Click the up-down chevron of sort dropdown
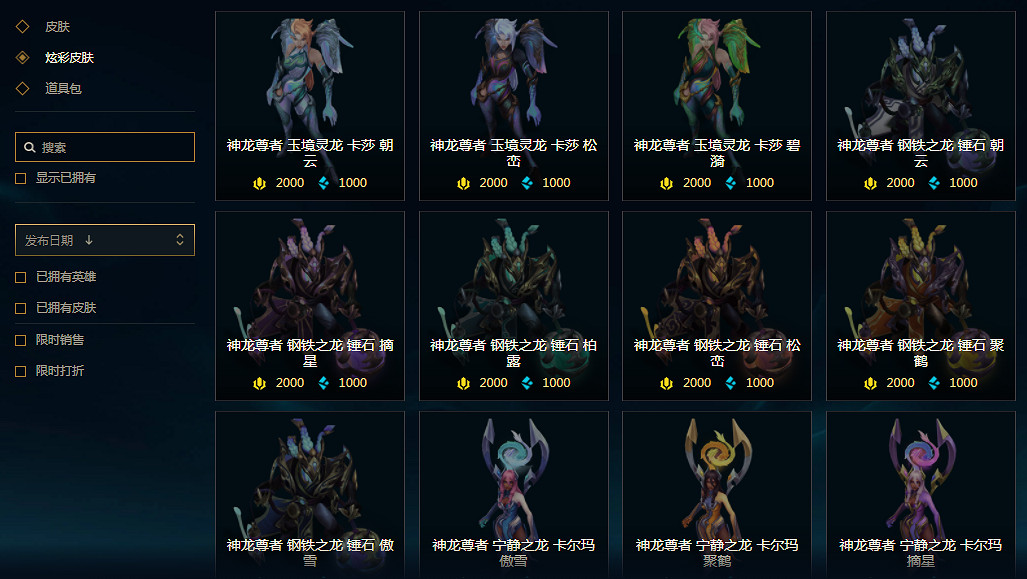The height and width of the screenshot is (579, 1027). (180, 240)
